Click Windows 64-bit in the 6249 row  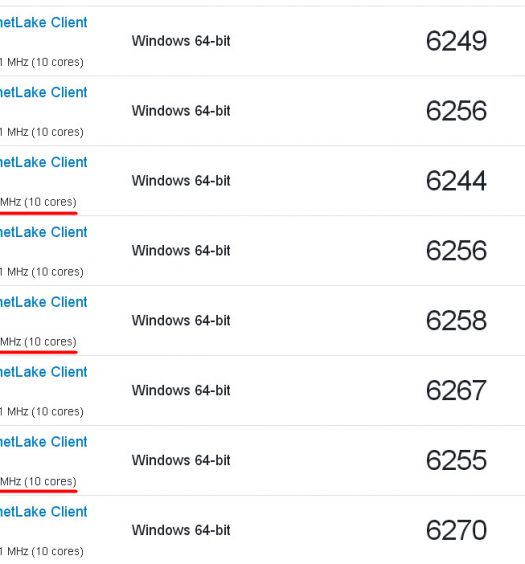(x=181, y=41)
